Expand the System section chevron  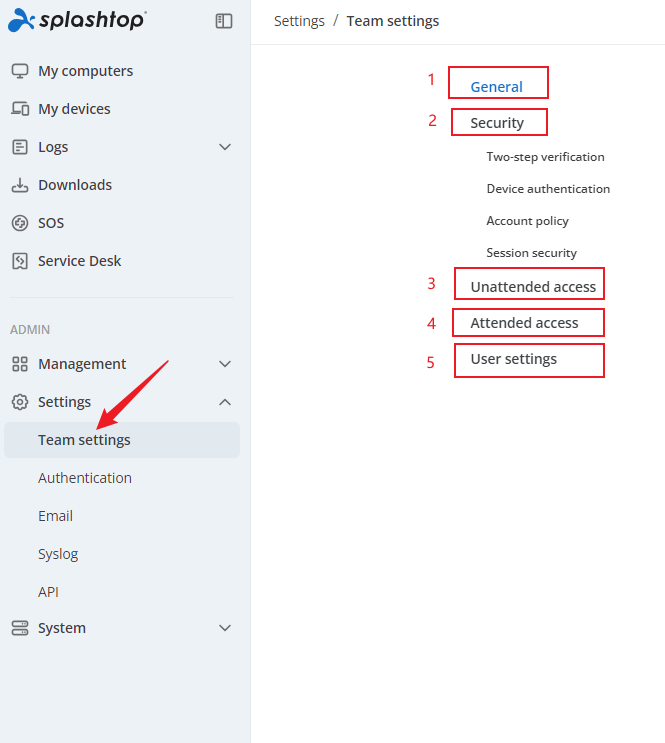[225, 628]
